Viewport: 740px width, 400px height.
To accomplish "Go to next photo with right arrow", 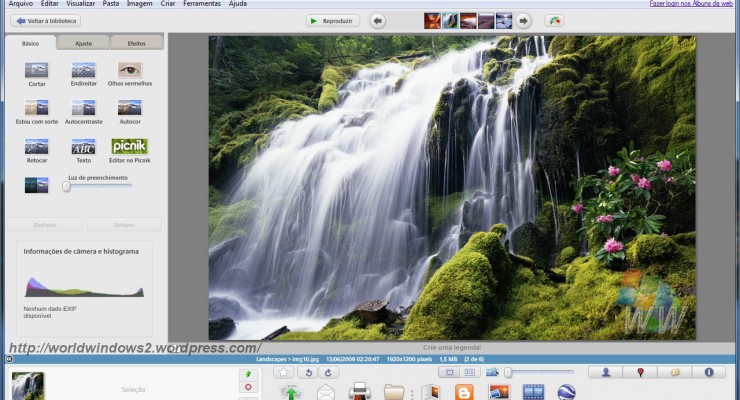I will pos(523,20).
